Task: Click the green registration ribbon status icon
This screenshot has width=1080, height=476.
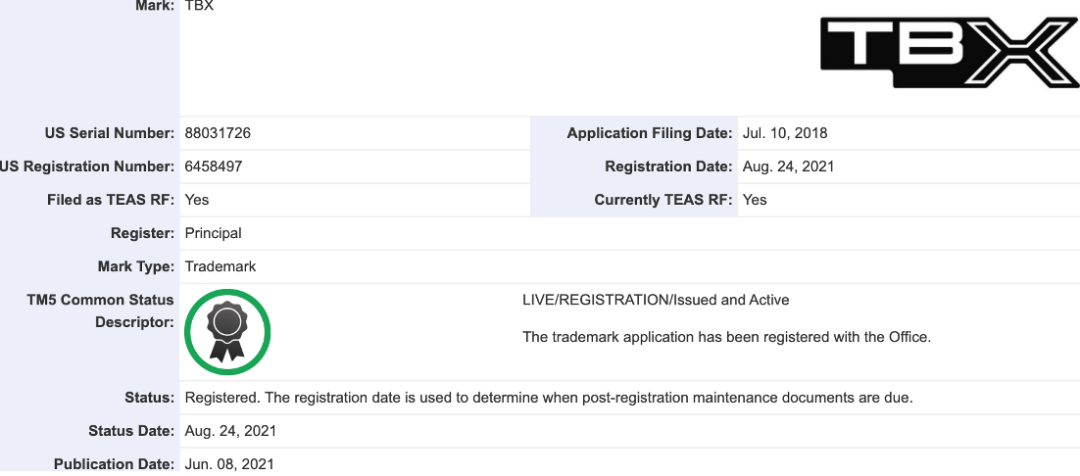Action: tap(227, 332)
